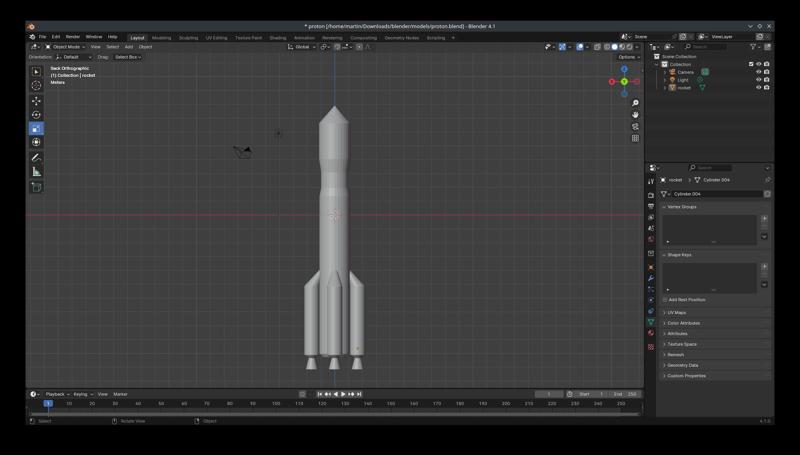Viewport: 800px width, 455px height.
Task: Open the Texture properties tab
Action: [651, 347]
